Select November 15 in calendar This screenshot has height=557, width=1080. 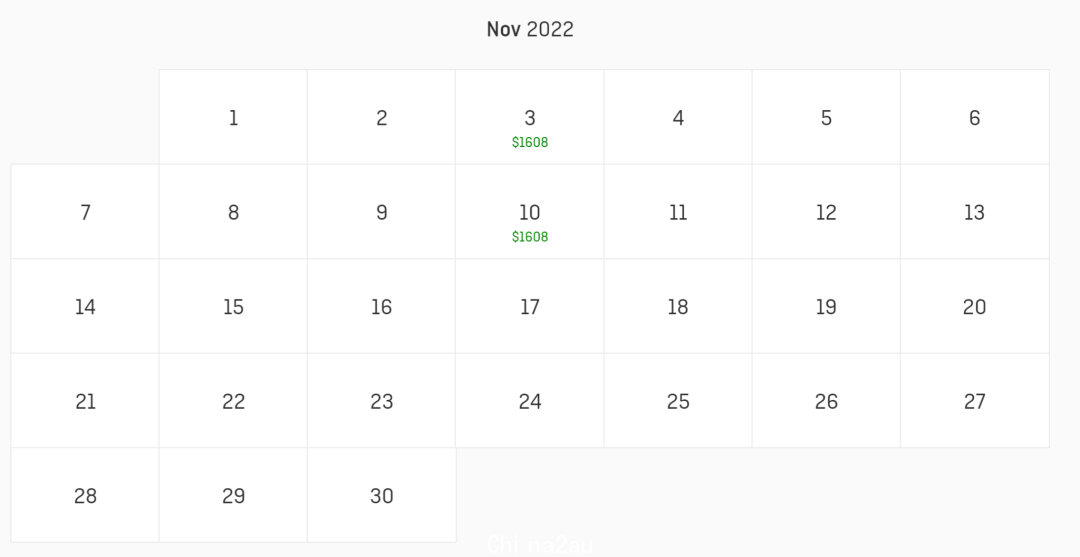tap(233, 306)
